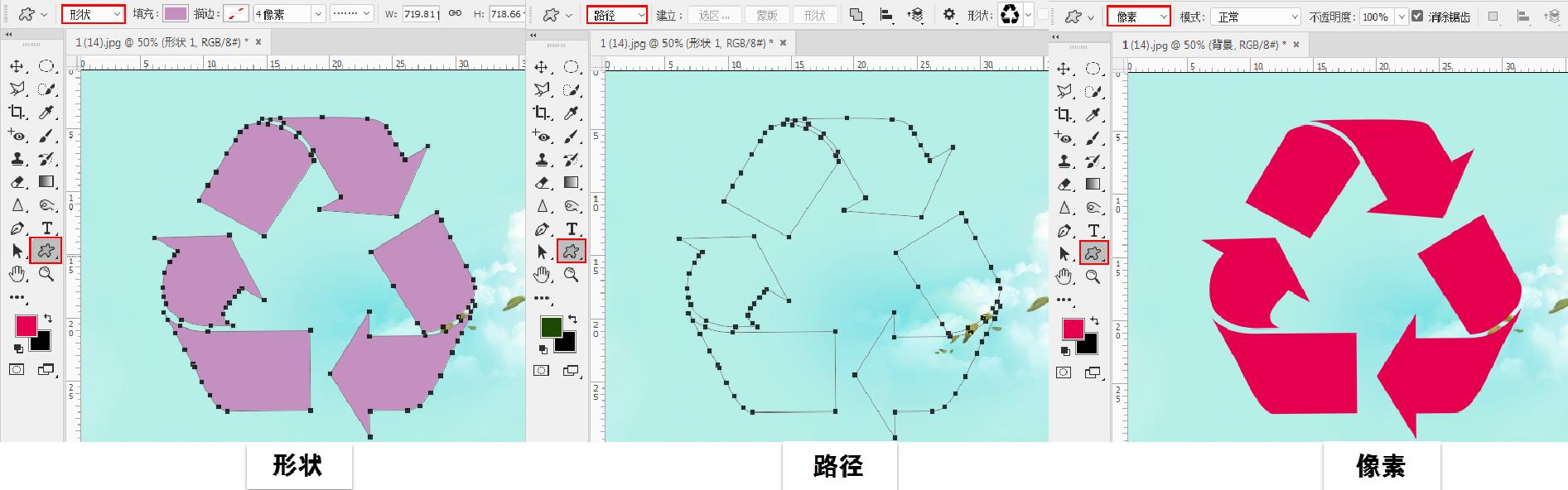Select the Pen tool in the 像素 window

1064,231
